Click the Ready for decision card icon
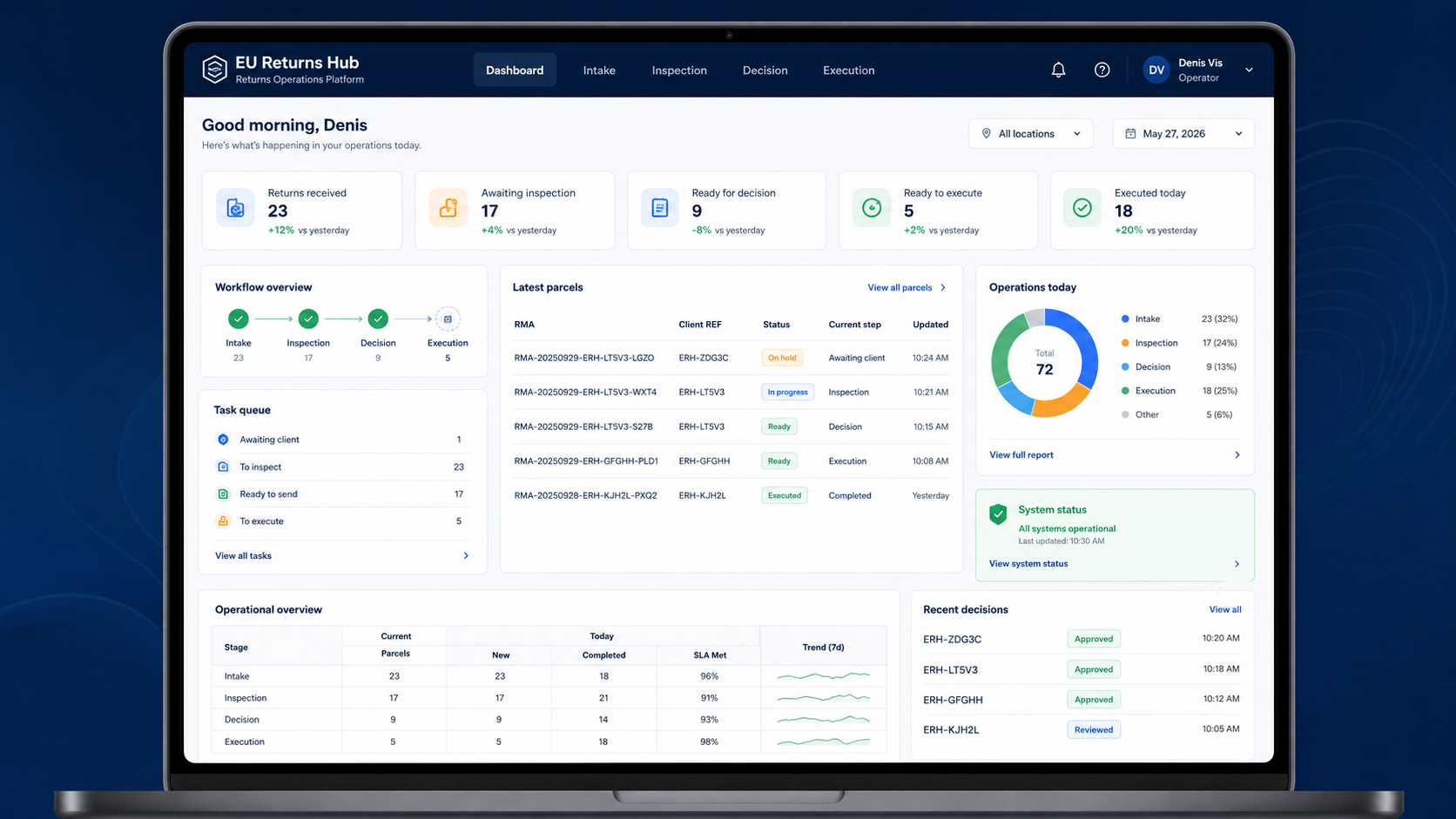 [659, 208]
